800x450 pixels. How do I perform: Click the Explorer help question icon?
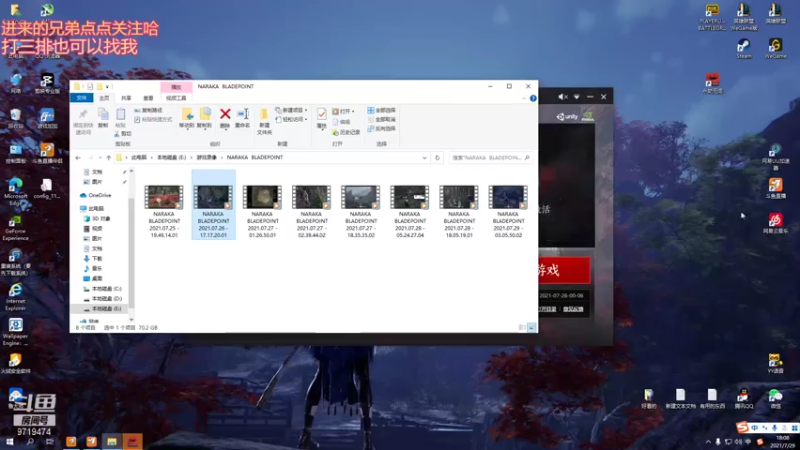tap(533, 98)
